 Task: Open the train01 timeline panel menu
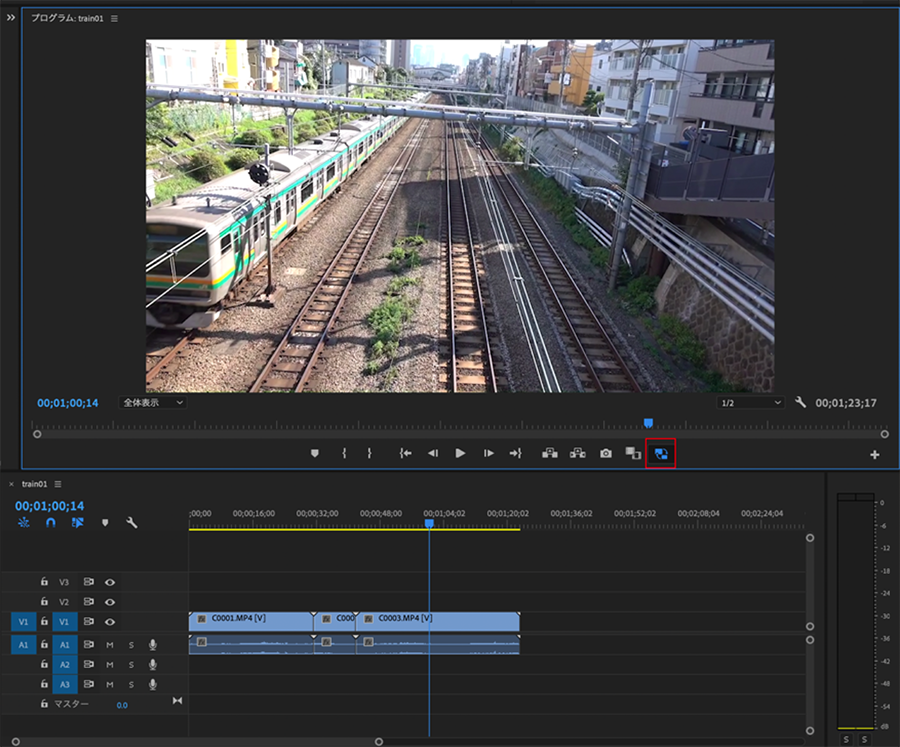point(58,484)
